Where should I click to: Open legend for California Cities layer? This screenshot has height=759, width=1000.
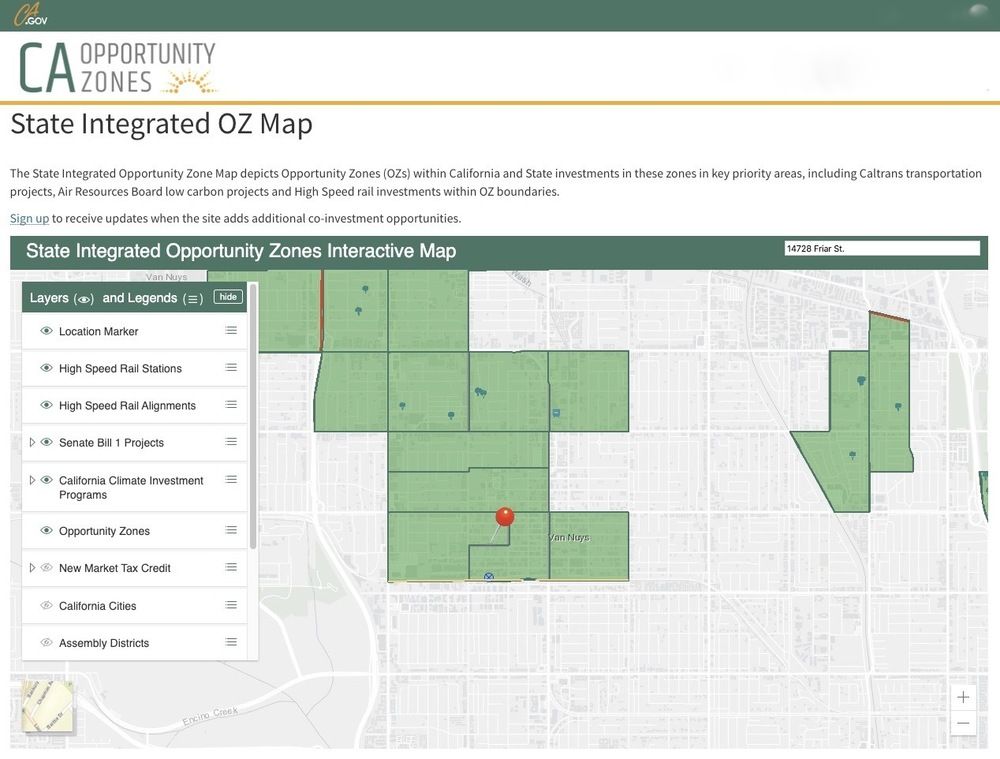tap(231, 605)
